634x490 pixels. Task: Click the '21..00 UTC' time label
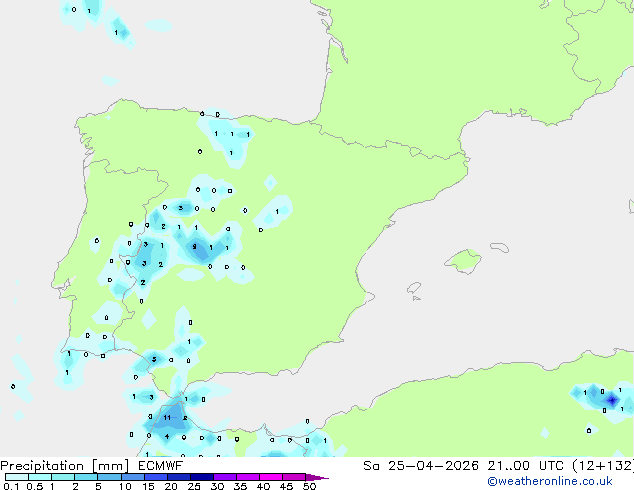[x=526, y=466]
